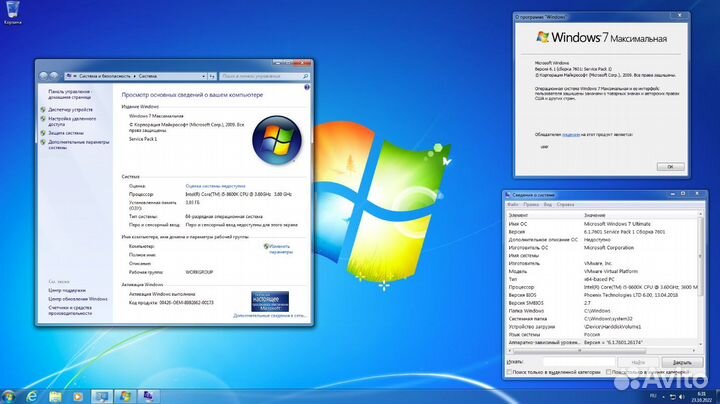
Task: Click the Windows logo orb in System window
Action: (x=277, y=140)
